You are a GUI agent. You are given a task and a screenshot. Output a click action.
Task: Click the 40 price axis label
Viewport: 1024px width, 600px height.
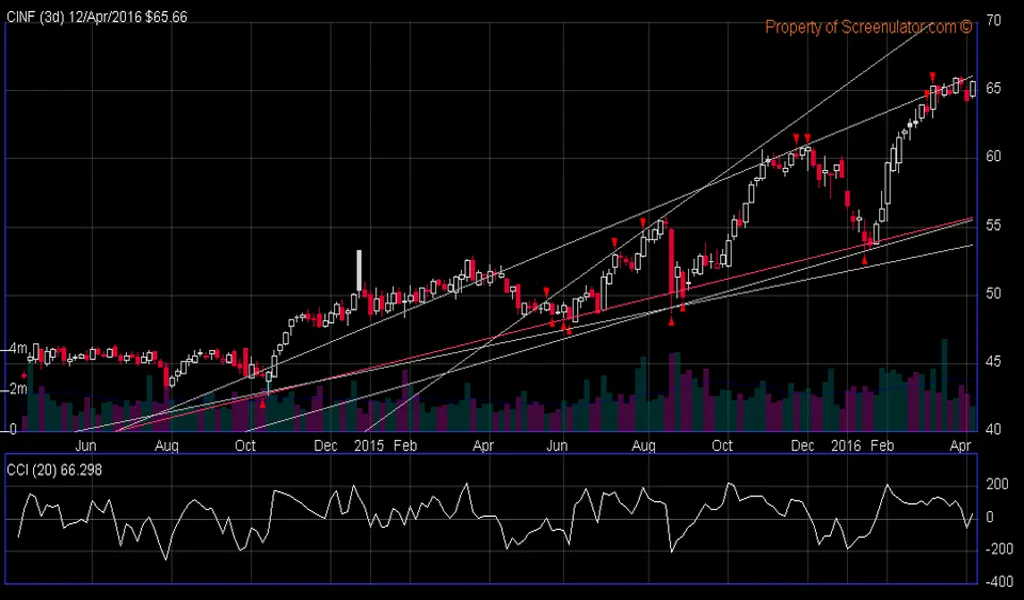pos(993,430)
